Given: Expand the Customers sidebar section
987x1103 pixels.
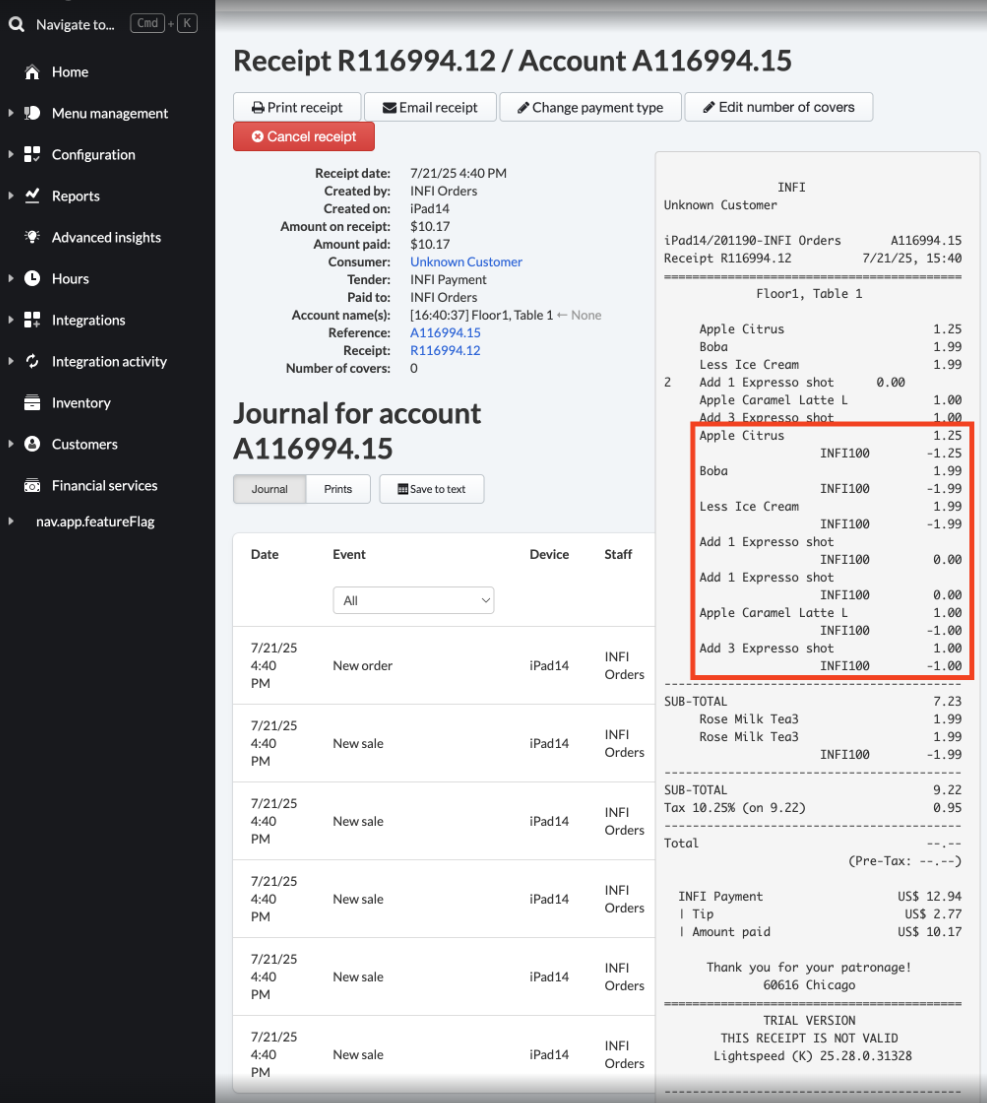Looking at the screenshot, I should click(11, 444).
